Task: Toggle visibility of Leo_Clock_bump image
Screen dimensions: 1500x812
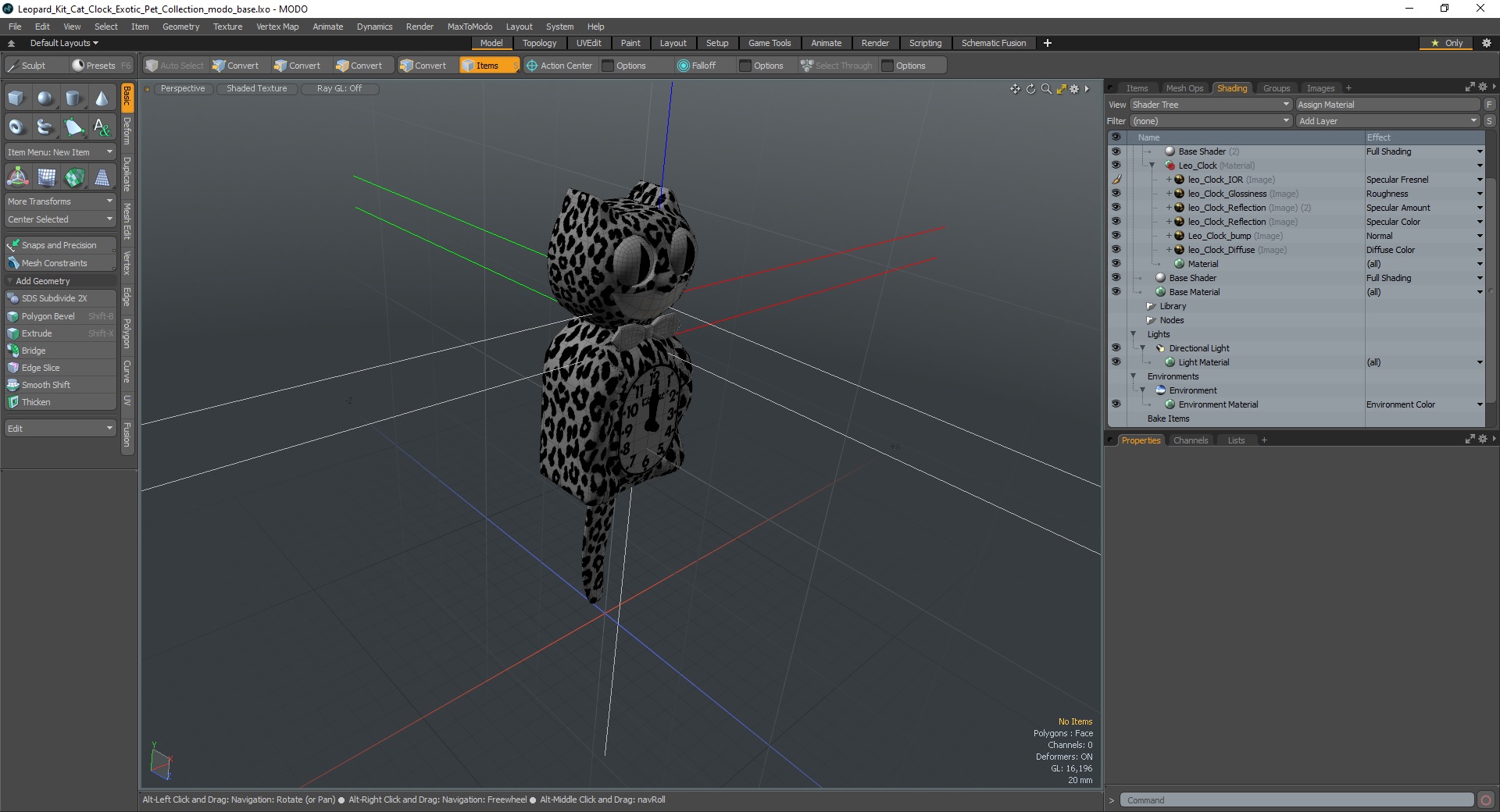Action: click(1116, 236)
